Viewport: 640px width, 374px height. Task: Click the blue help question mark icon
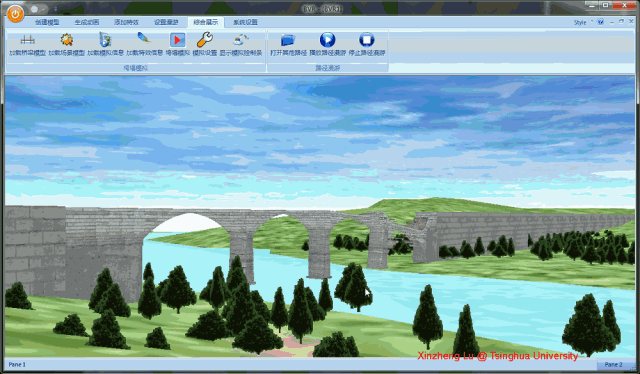[x=601, y=22]
